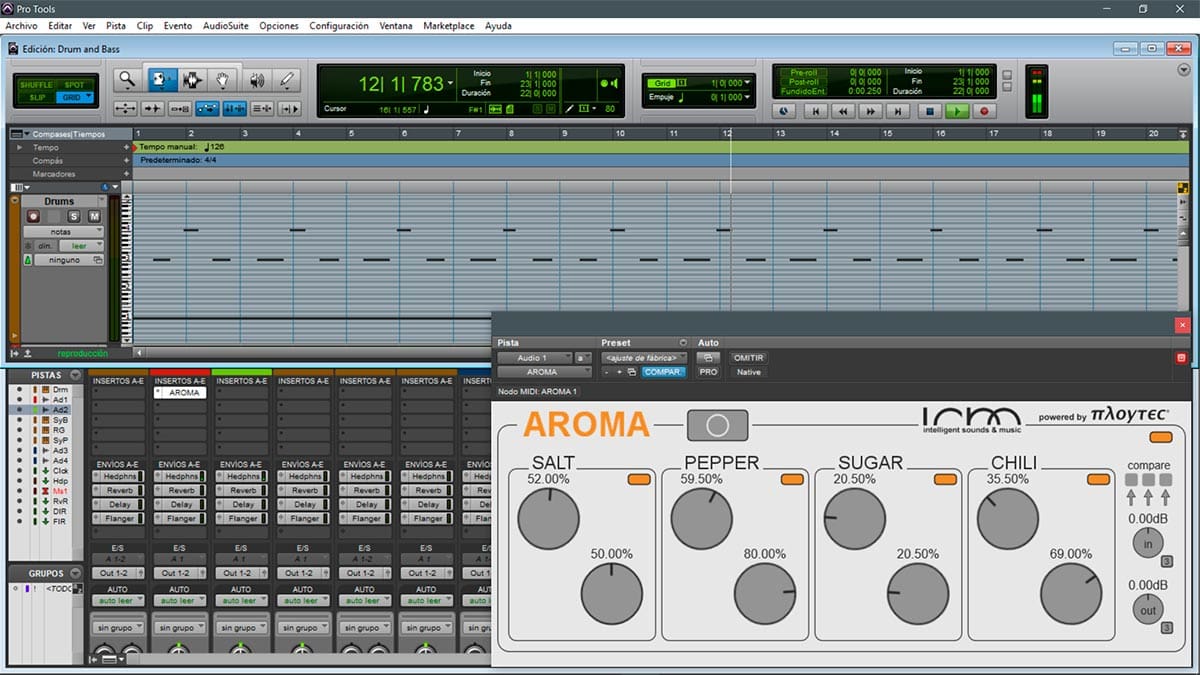Click the PRO automation button
1200x675 pixels.
[708, 372]
